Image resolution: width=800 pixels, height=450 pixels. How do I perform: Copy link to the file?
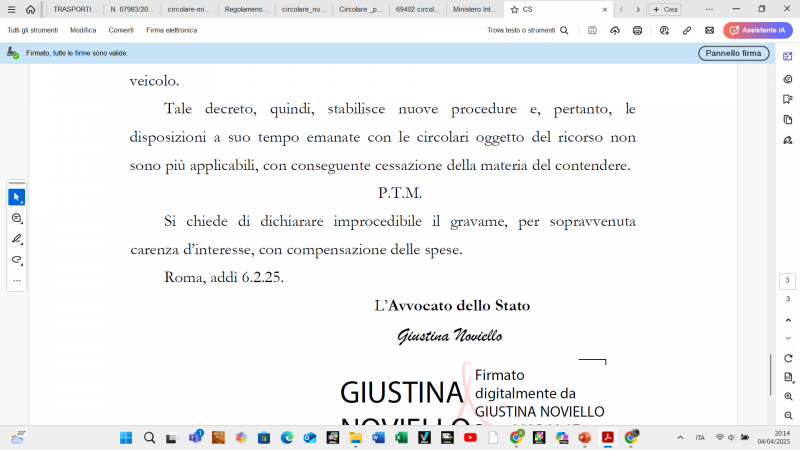click(687, 30)
